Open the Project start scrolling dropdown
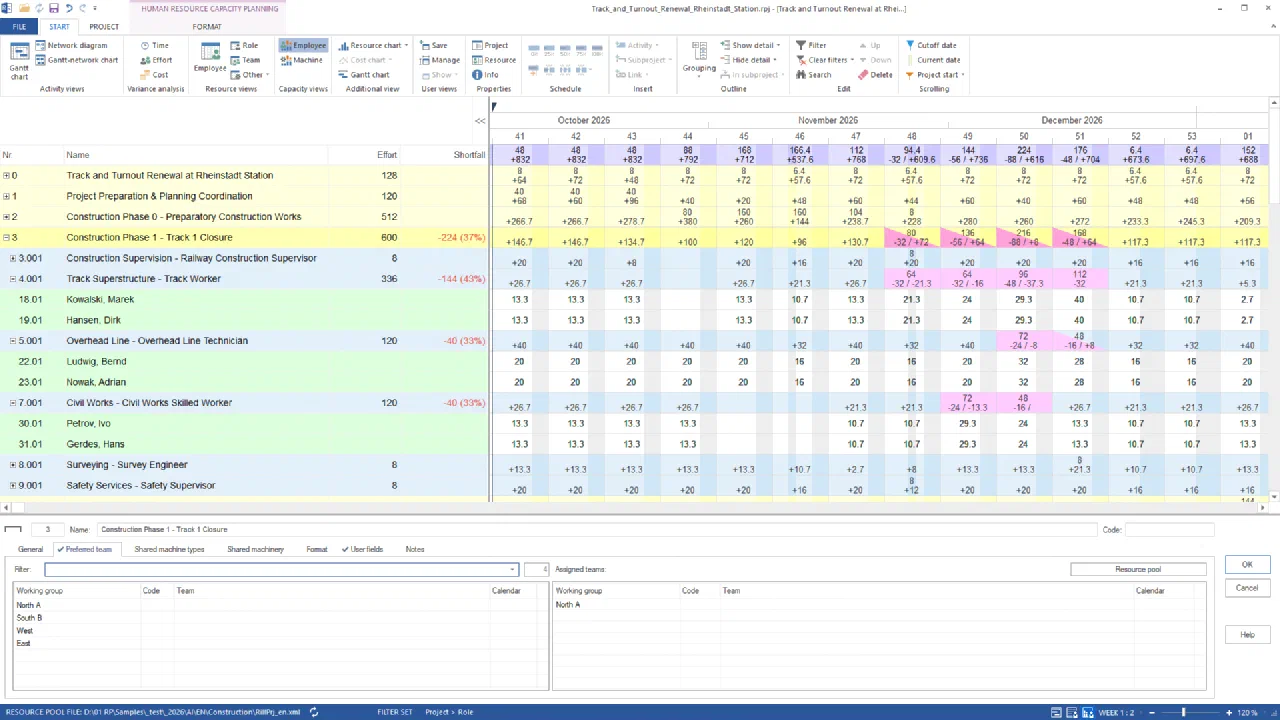The height and width of the screenshot is (720, 1280). coord(935,75)
